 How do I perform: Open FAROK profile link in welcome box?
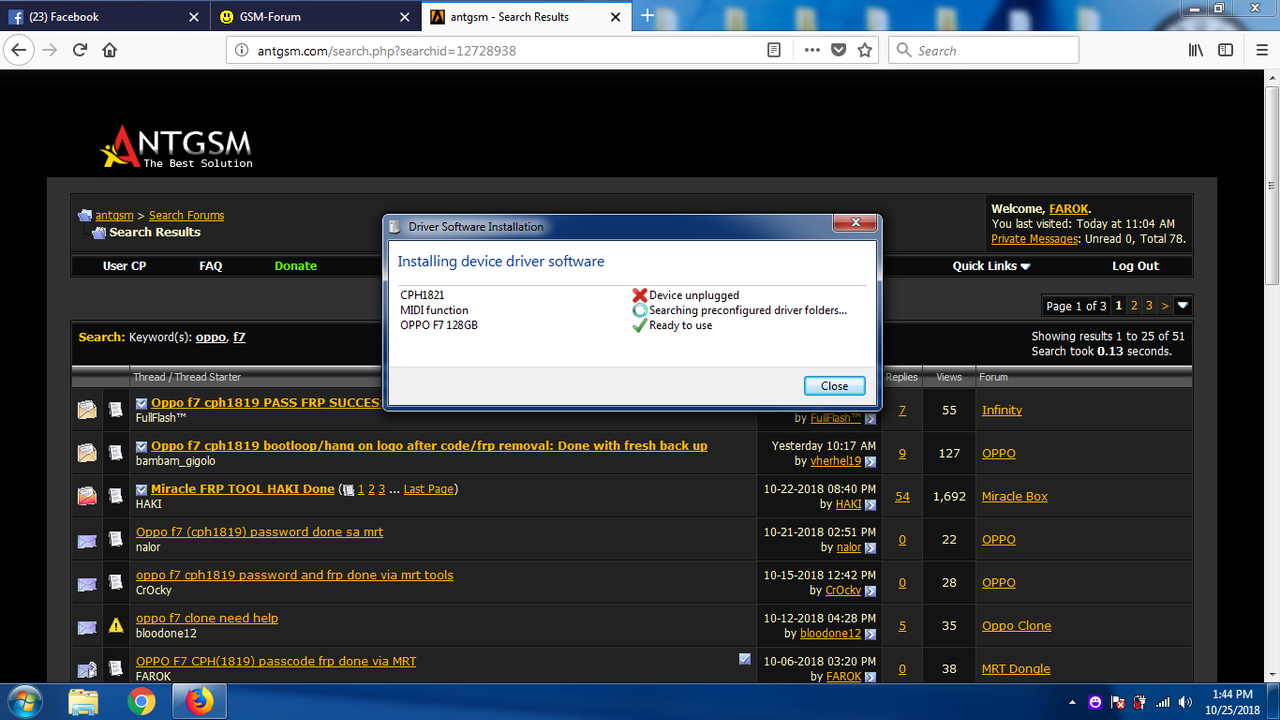coord(1068,209)
